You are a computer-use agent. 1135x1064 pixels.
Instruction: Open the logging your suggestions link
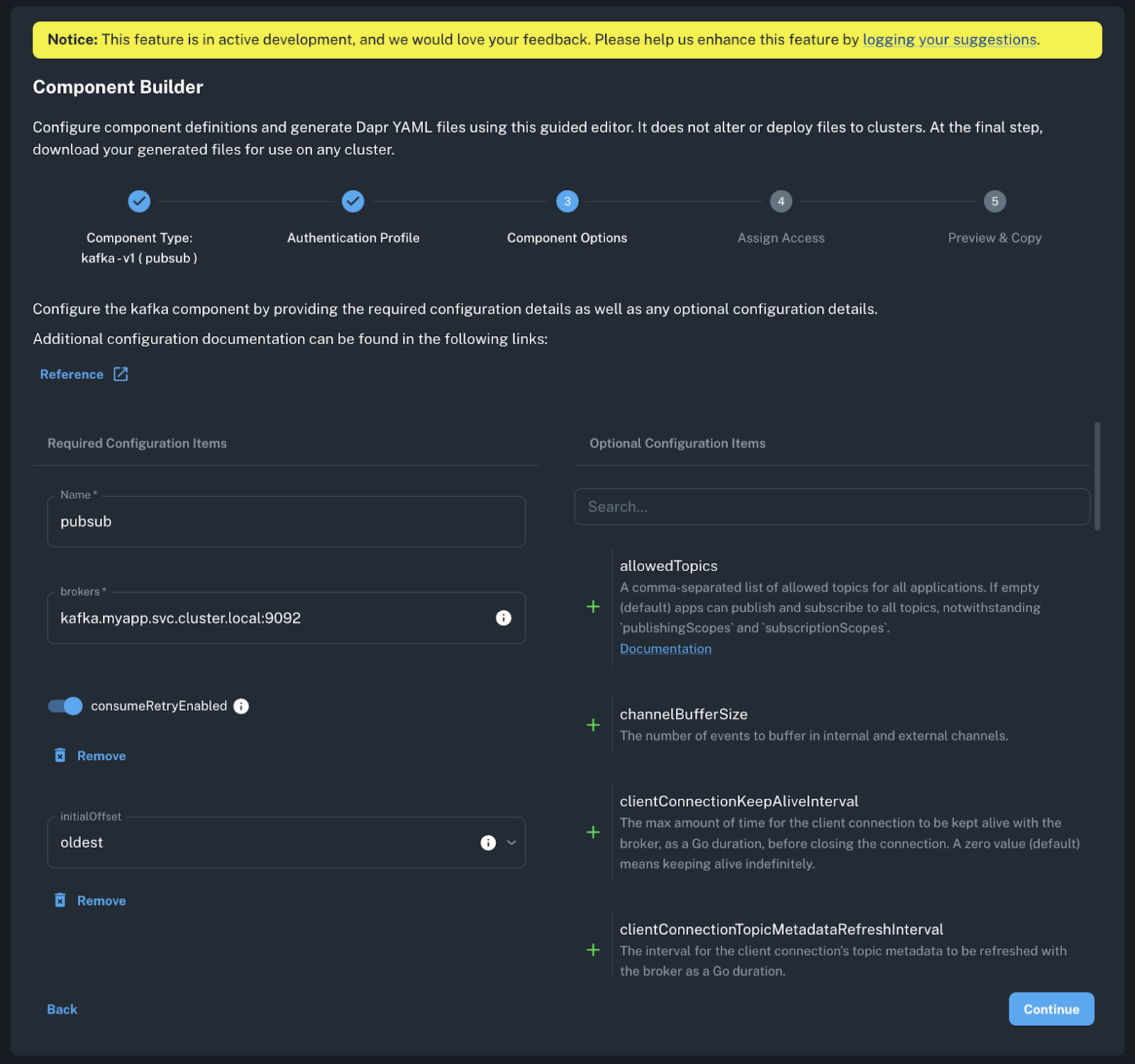pos(949,40)
